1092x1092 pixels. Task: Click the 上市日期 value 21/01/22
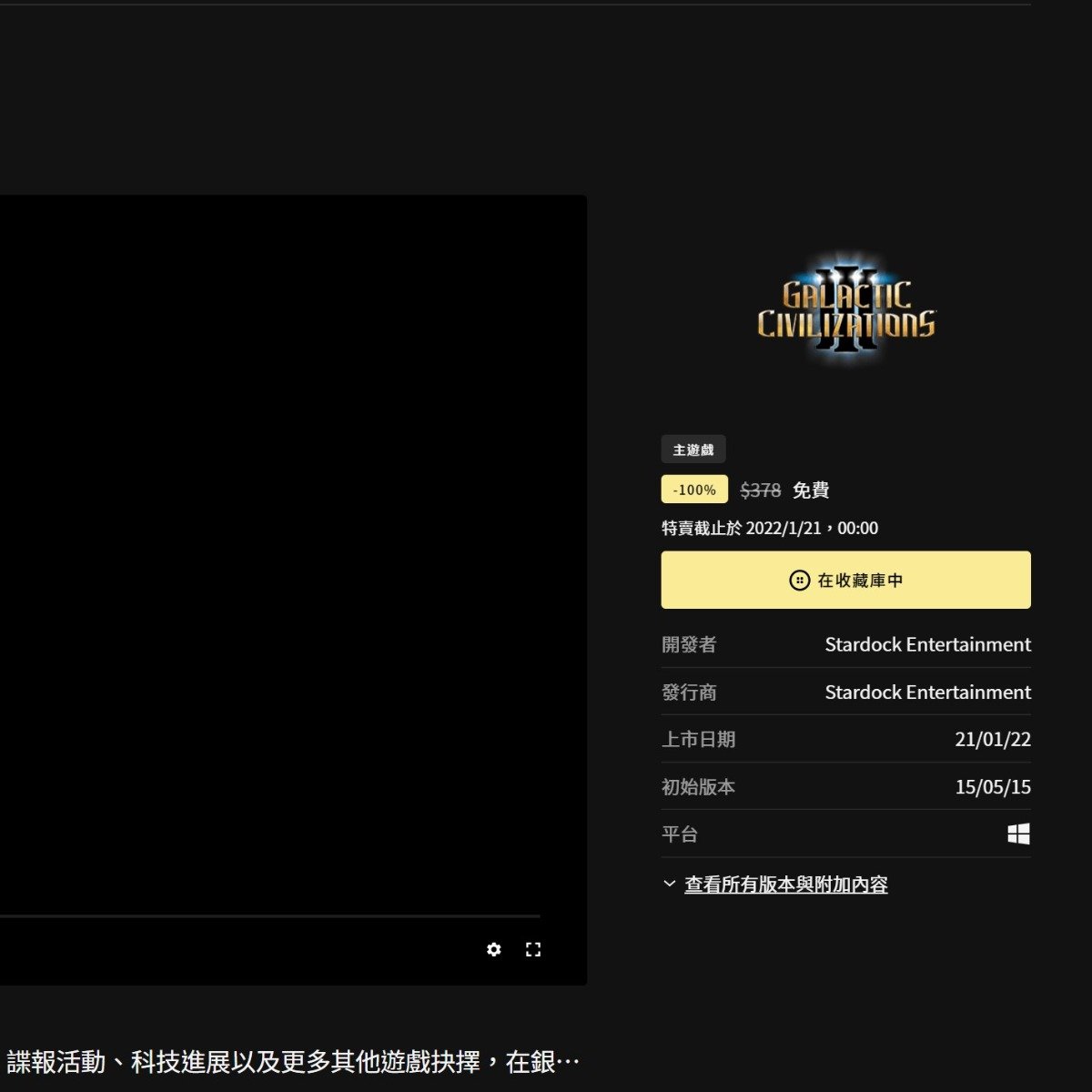993,740
